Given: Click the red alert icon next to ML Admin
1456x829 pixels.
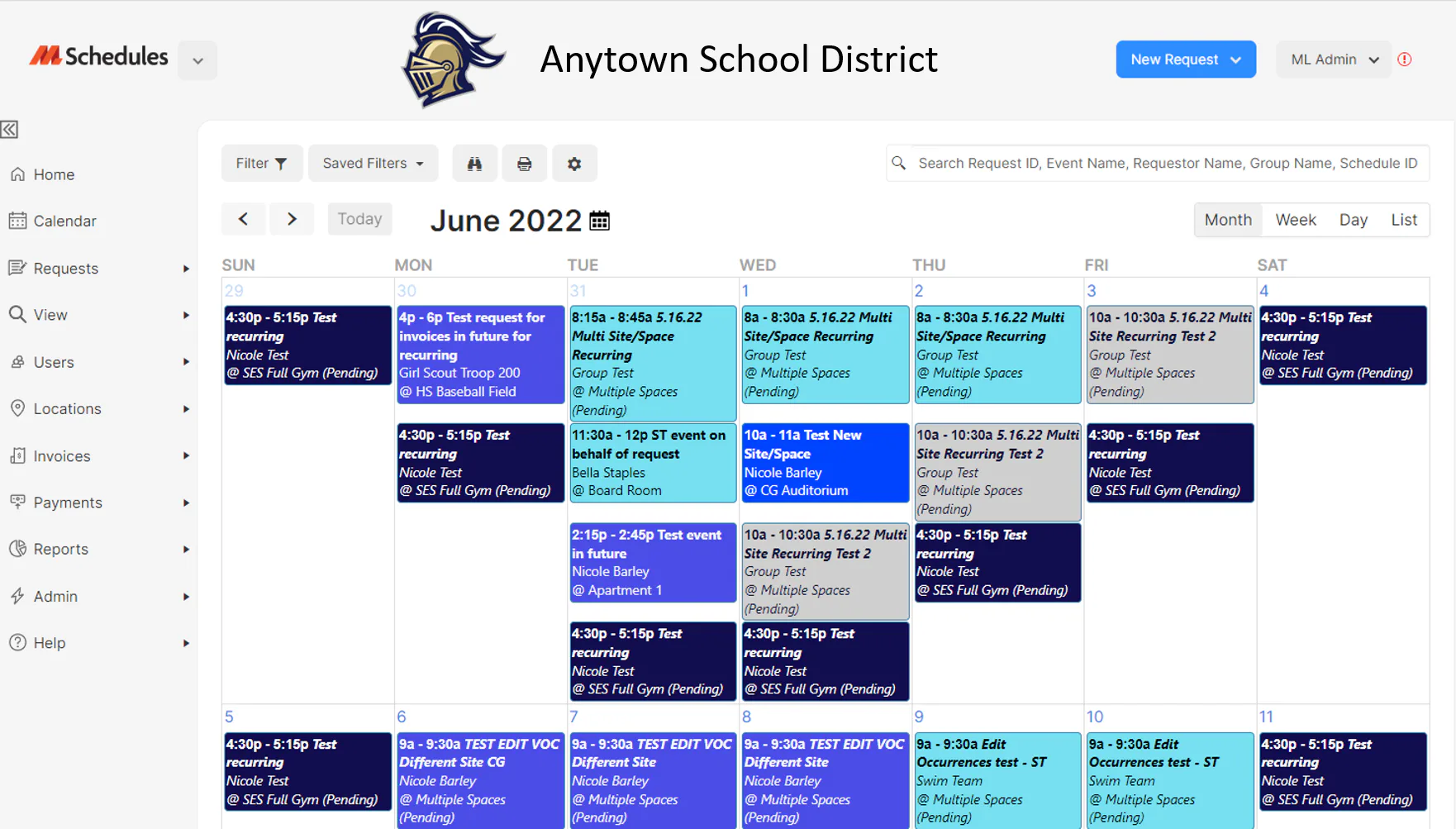Looking at the screenshot, I should click(x=1405, y=60).
